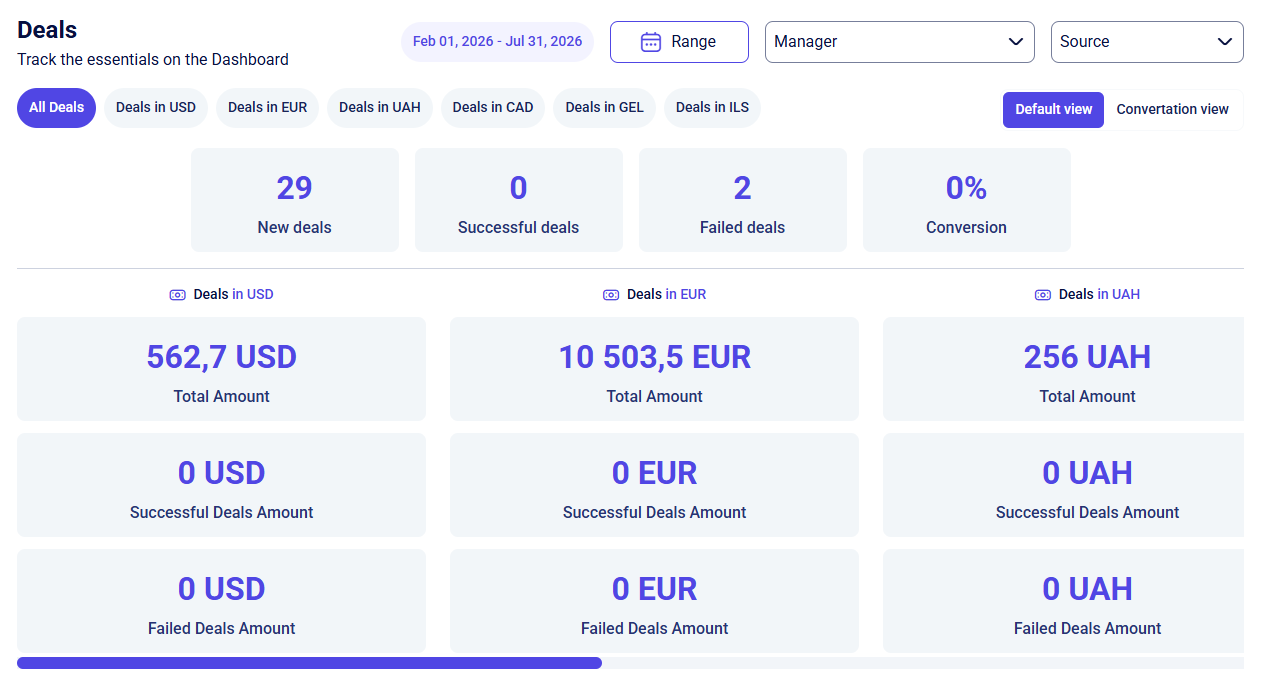Image resolution: width=1263 pixels, height=697 pixels.
Task: Switch to Deals in UAH tab
Action: click(380, 108)
